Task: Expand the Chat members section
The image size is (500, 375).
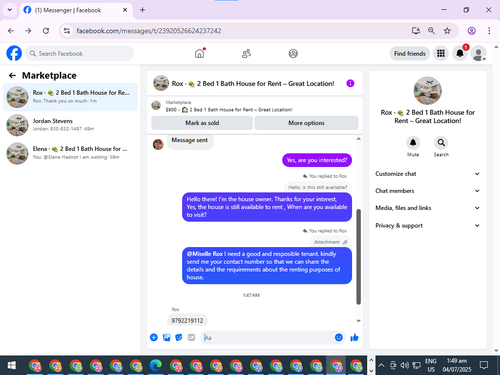Action: pyautogui.click(x=428, y=191)
